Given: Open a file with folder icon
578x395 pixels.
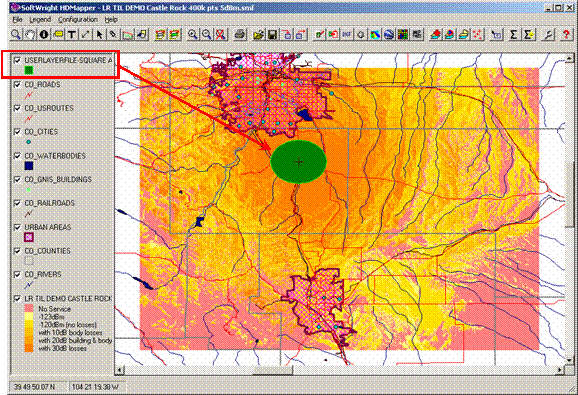Looking at the screenshot, I should click(x=259, y=35).
